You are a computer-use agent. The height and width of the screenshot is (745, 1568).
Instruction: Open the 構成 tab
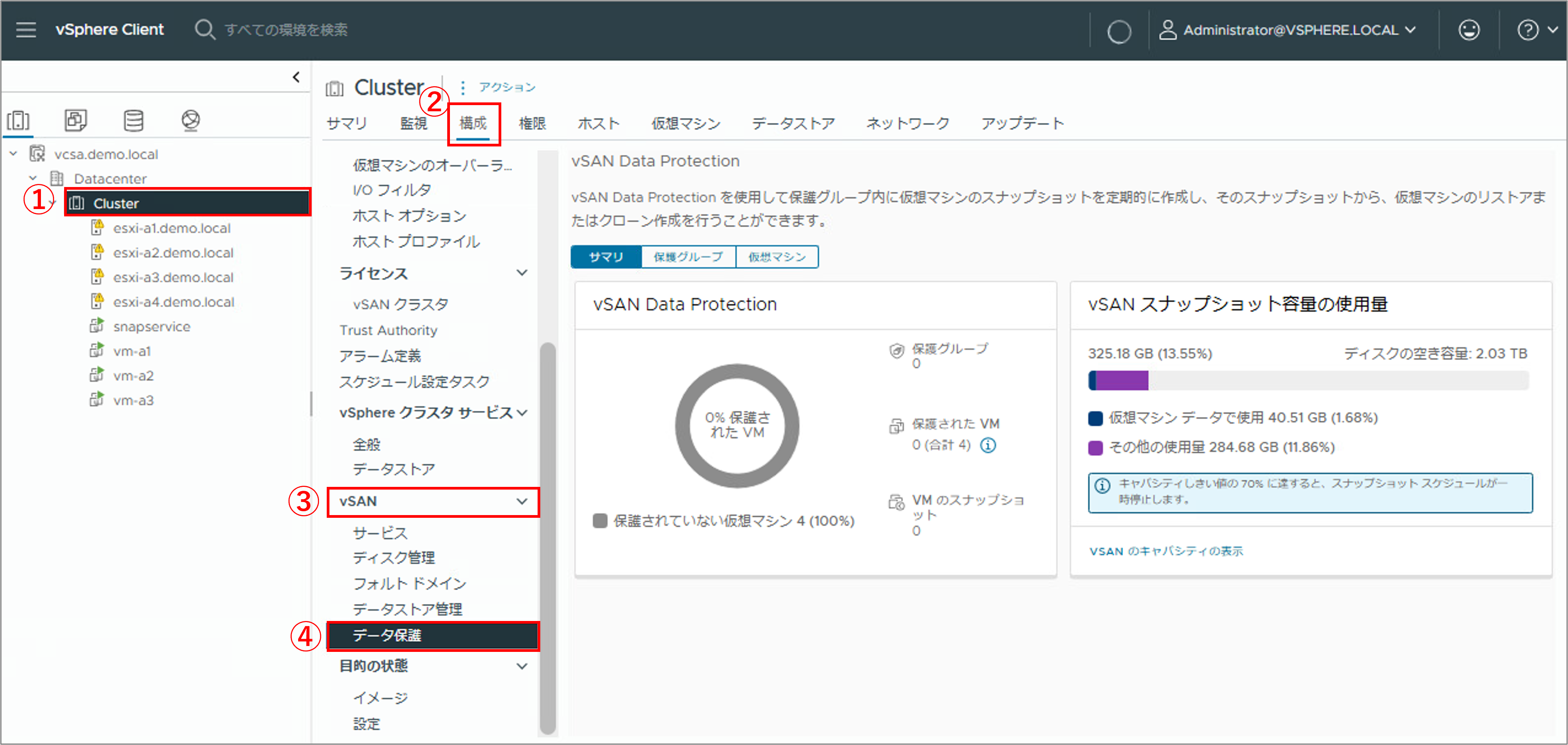(x=473, y=124)
